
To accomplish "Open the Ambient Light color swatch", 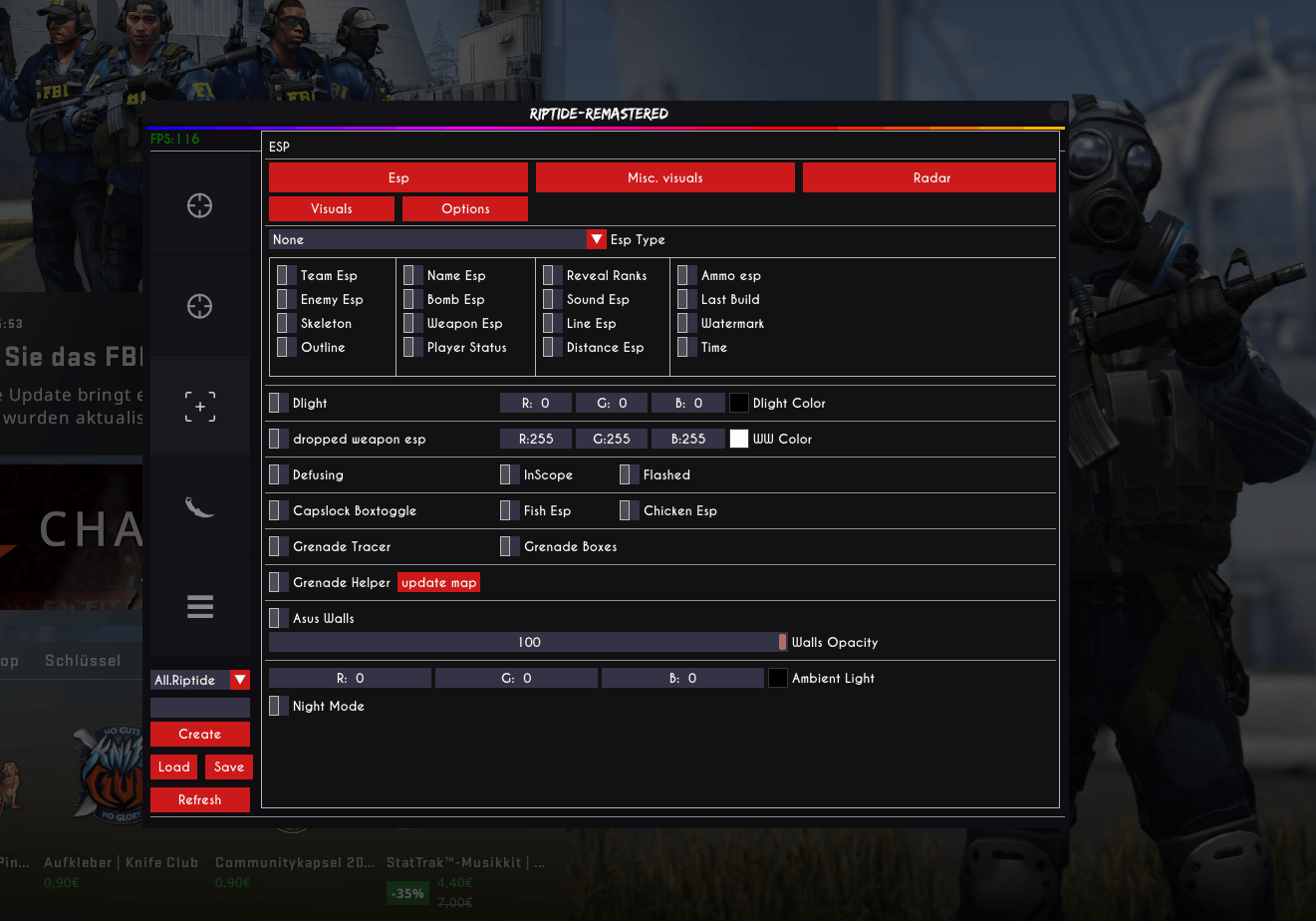I will point(778,678).
